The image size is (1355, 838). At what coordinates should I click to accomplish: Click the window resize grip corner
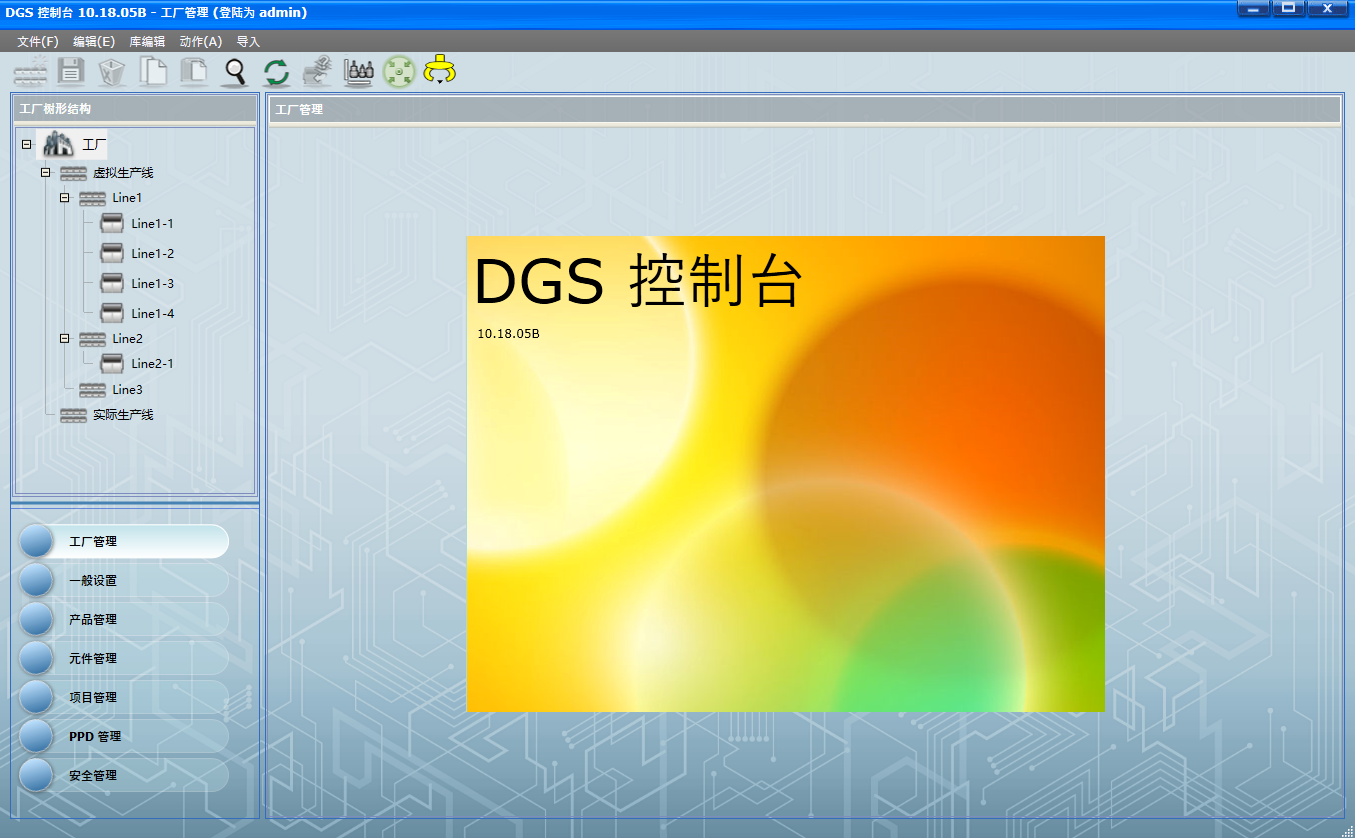point(1346,830)
